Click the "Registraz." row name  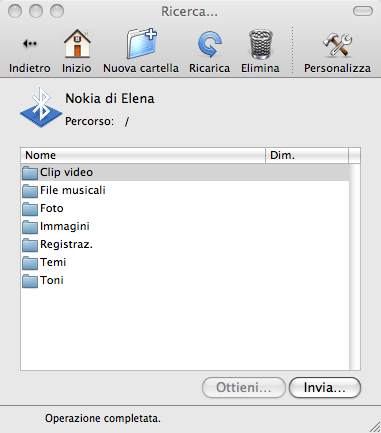66,245
